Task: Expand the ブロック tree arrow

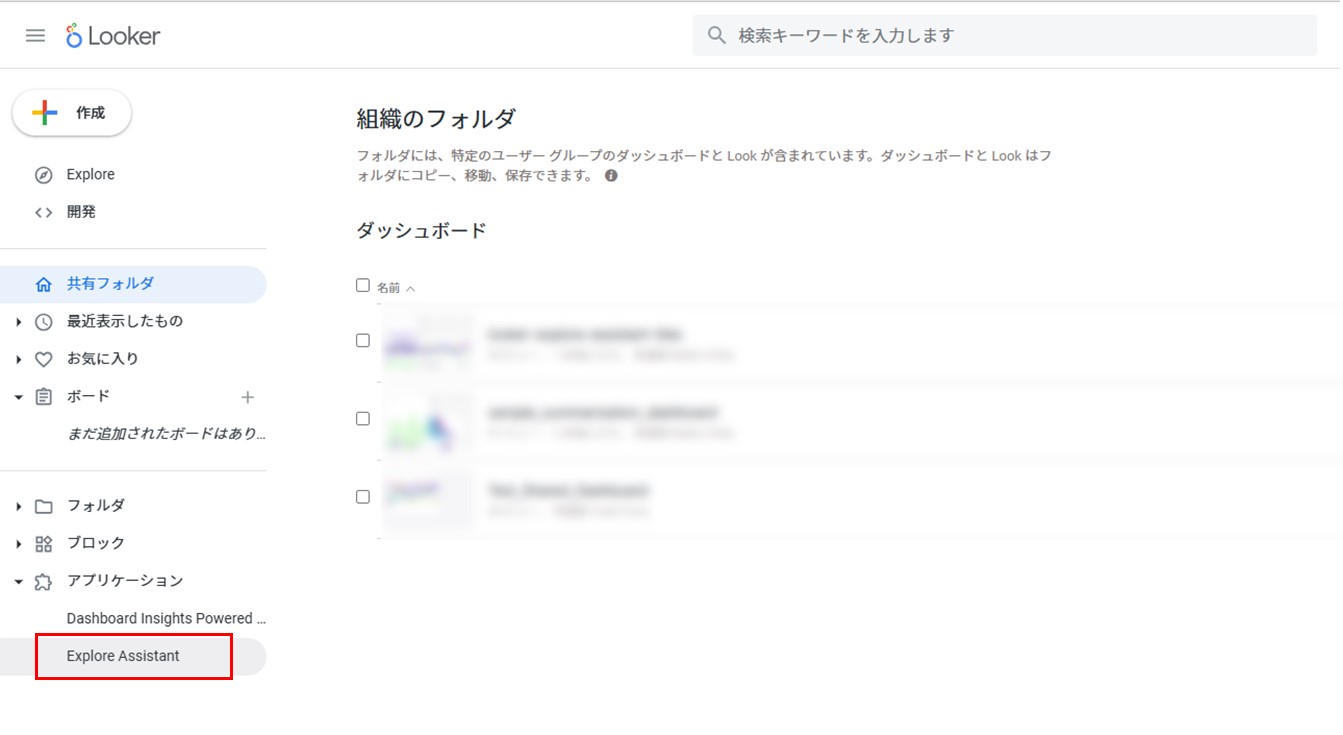Action: pos(18,544)
